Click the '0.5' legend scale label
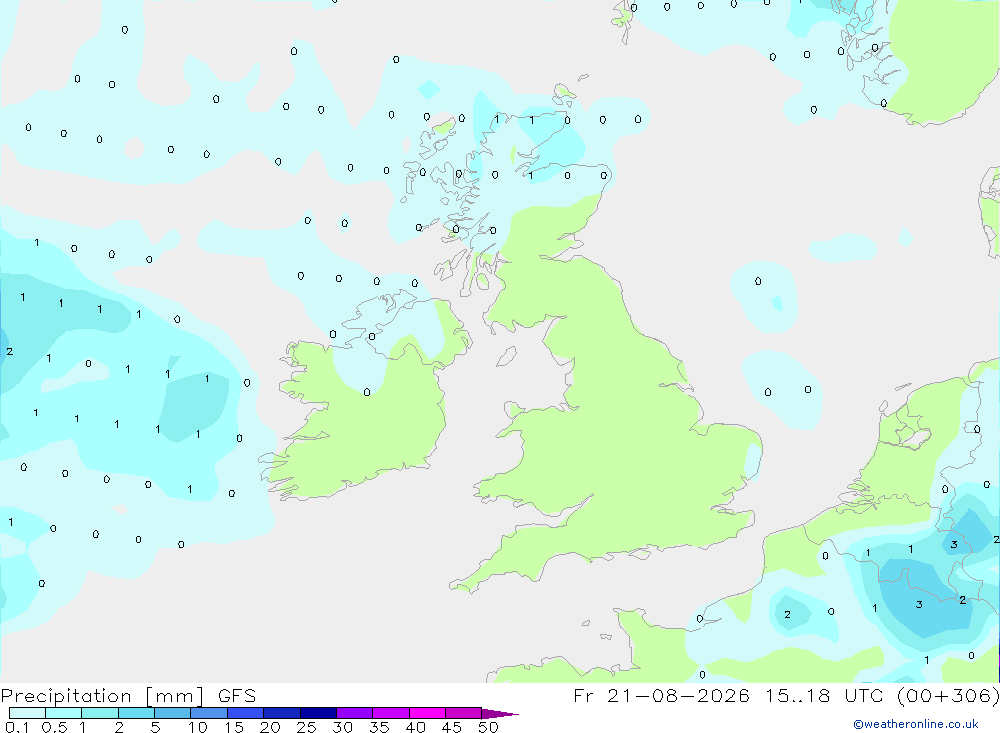Screen dimensions: 1000x733 pyautogui.click(x=54, y=727)
